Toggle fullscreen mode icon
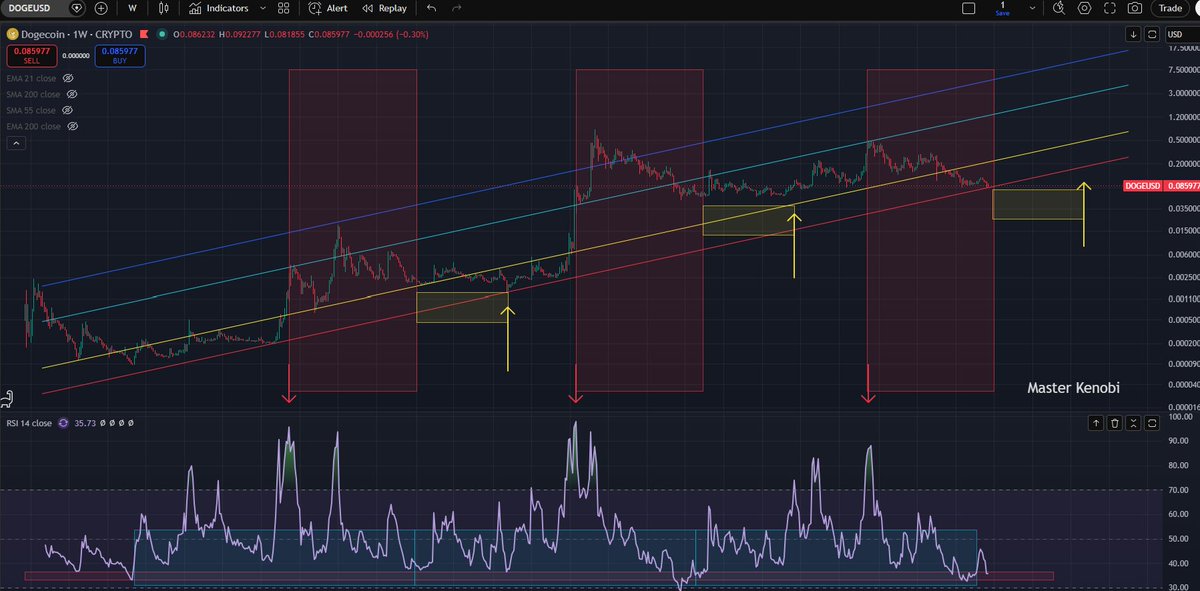Screen dimensions: 1200x591 (1110, 8)
